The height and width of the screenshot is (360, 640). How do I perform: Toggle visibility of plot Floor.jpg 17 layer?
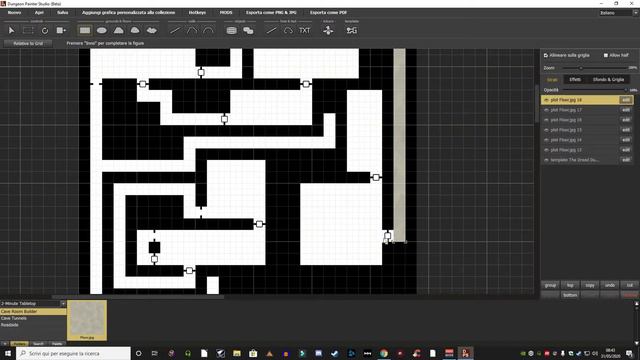tap(546, 110)
